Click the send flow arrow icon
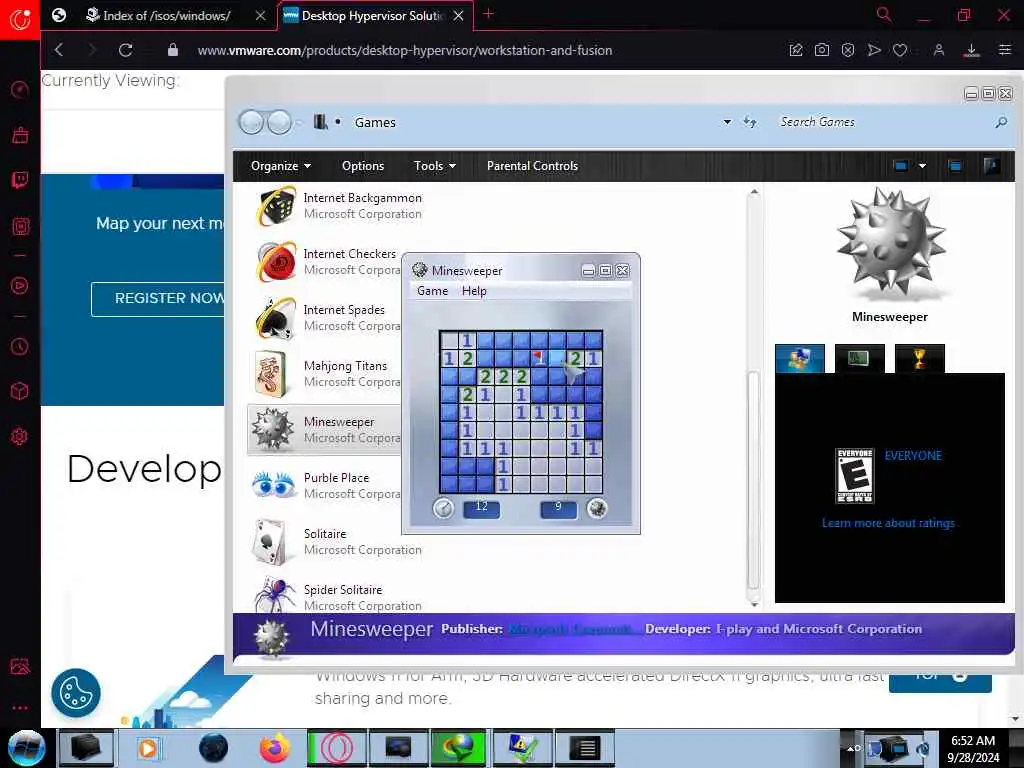 pyautogui.click(x=874, y=50)
